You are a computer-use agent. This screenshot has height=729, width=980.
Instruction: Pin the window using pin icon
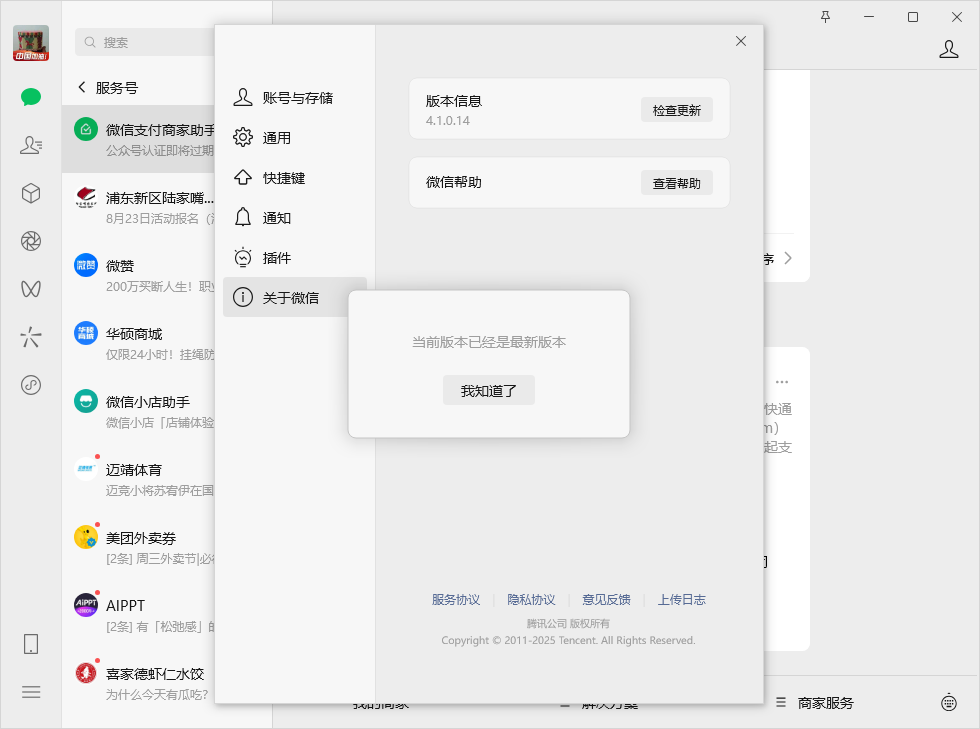tap(825, 17)
